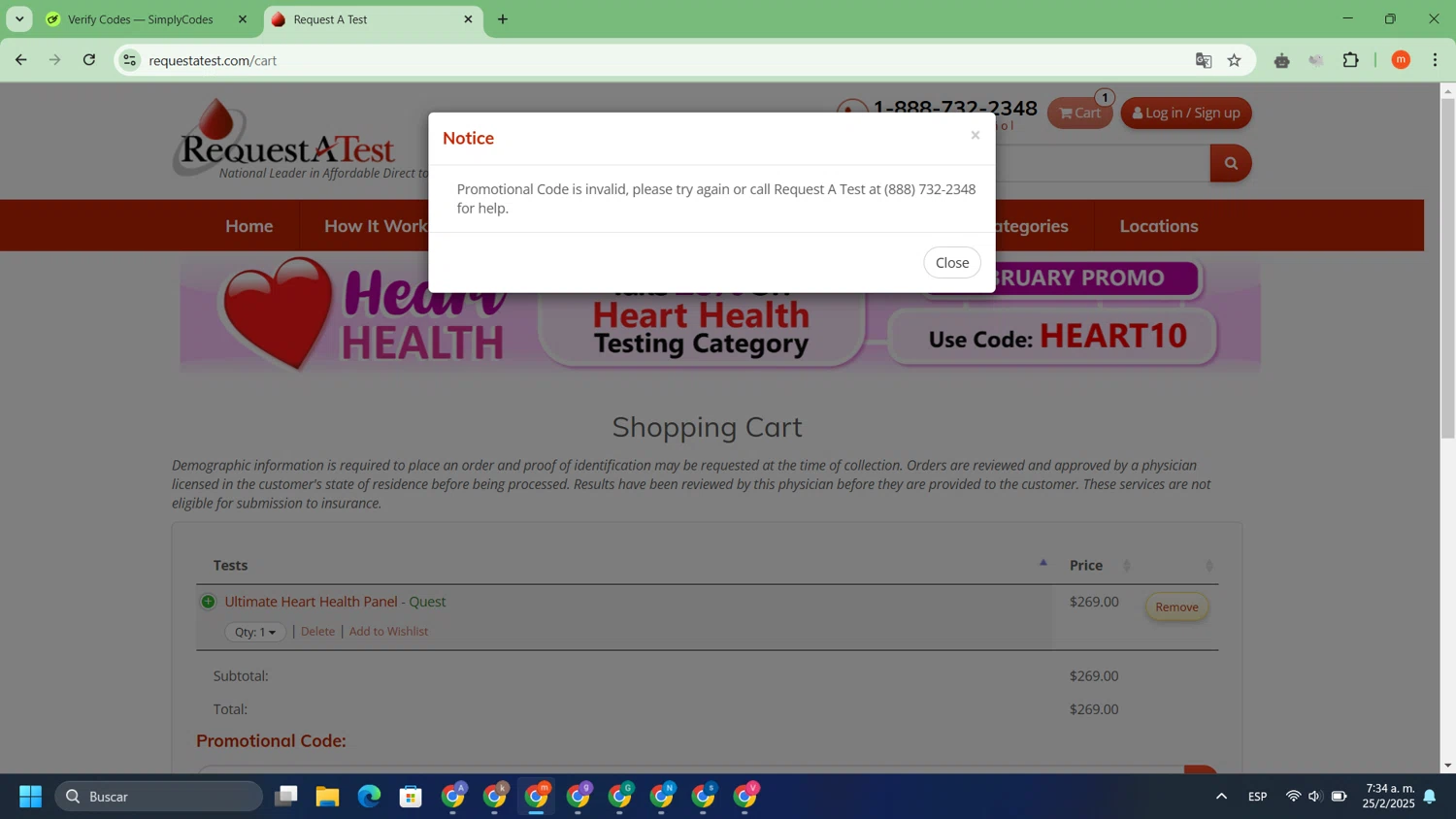Open the clock and date panel
The width and height of the screenshot is (1456, 819).
[1388, 797]
